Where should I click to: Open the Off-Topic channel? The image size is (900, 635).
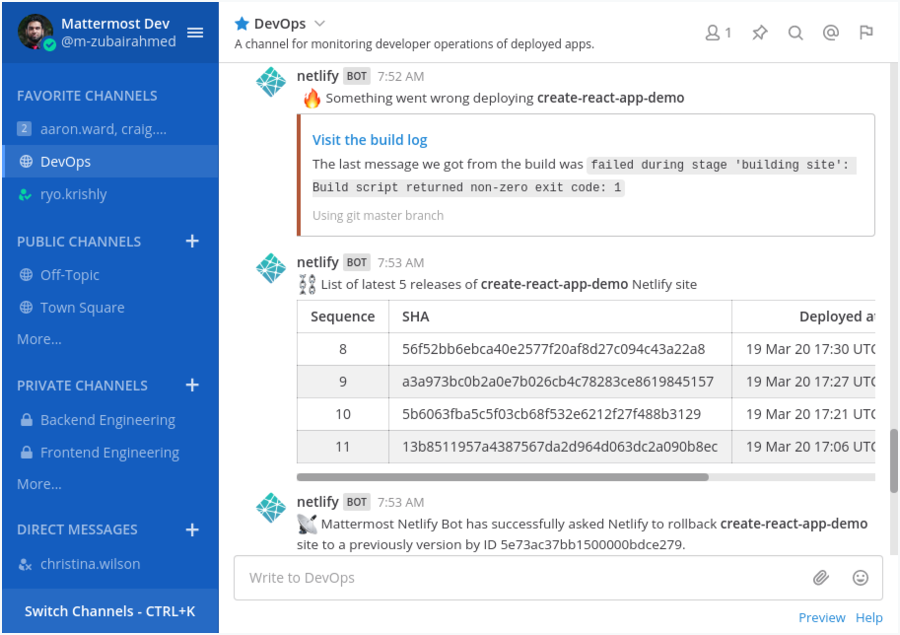point(110,275)
